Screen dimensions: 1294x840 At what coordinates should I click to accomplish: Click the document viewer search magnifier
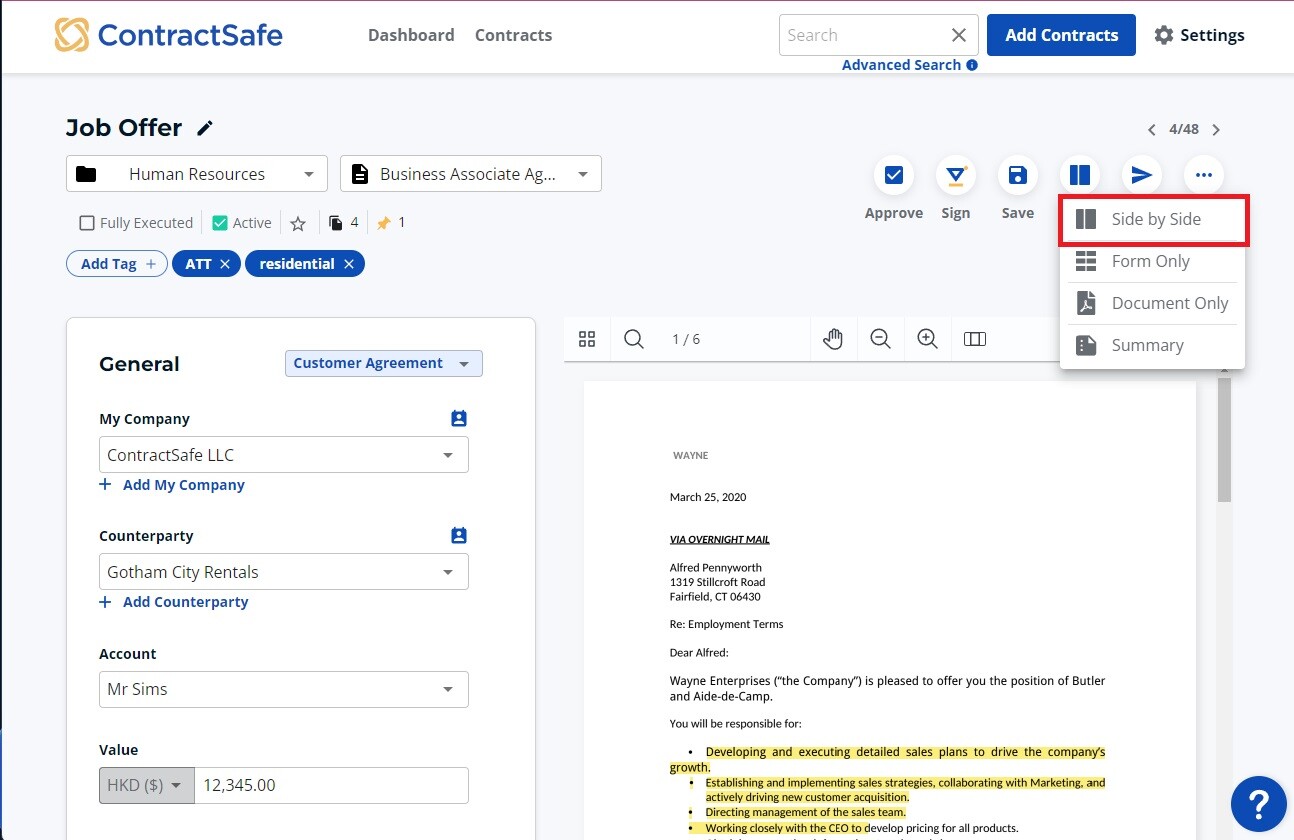tap(634, 339)
